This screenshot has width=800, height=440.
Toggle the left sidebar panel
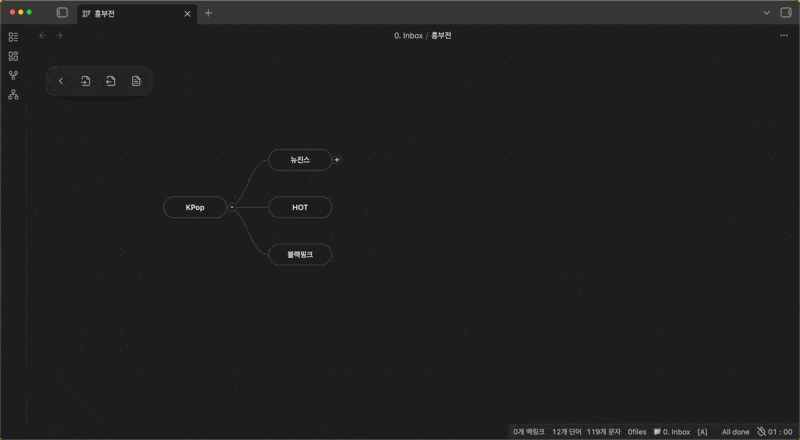(x=62, y=13)
